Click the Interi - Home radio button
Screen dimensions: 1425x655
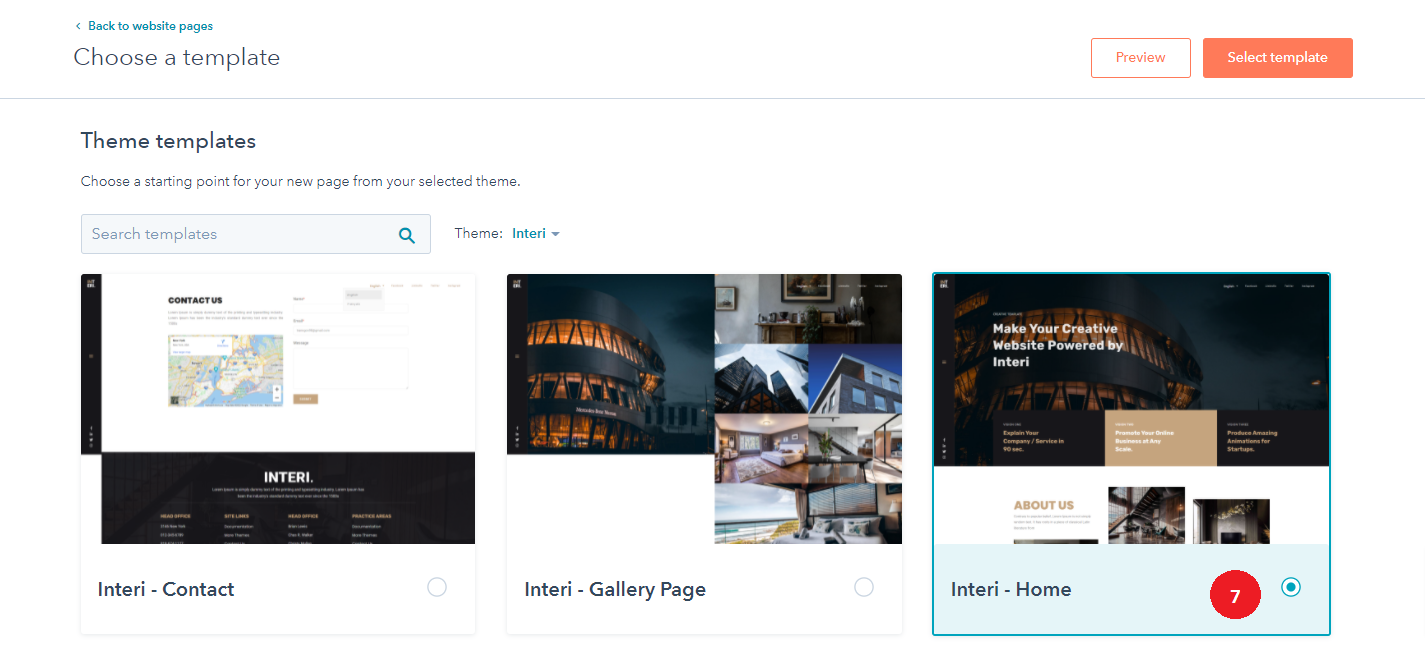[1291, 588]
